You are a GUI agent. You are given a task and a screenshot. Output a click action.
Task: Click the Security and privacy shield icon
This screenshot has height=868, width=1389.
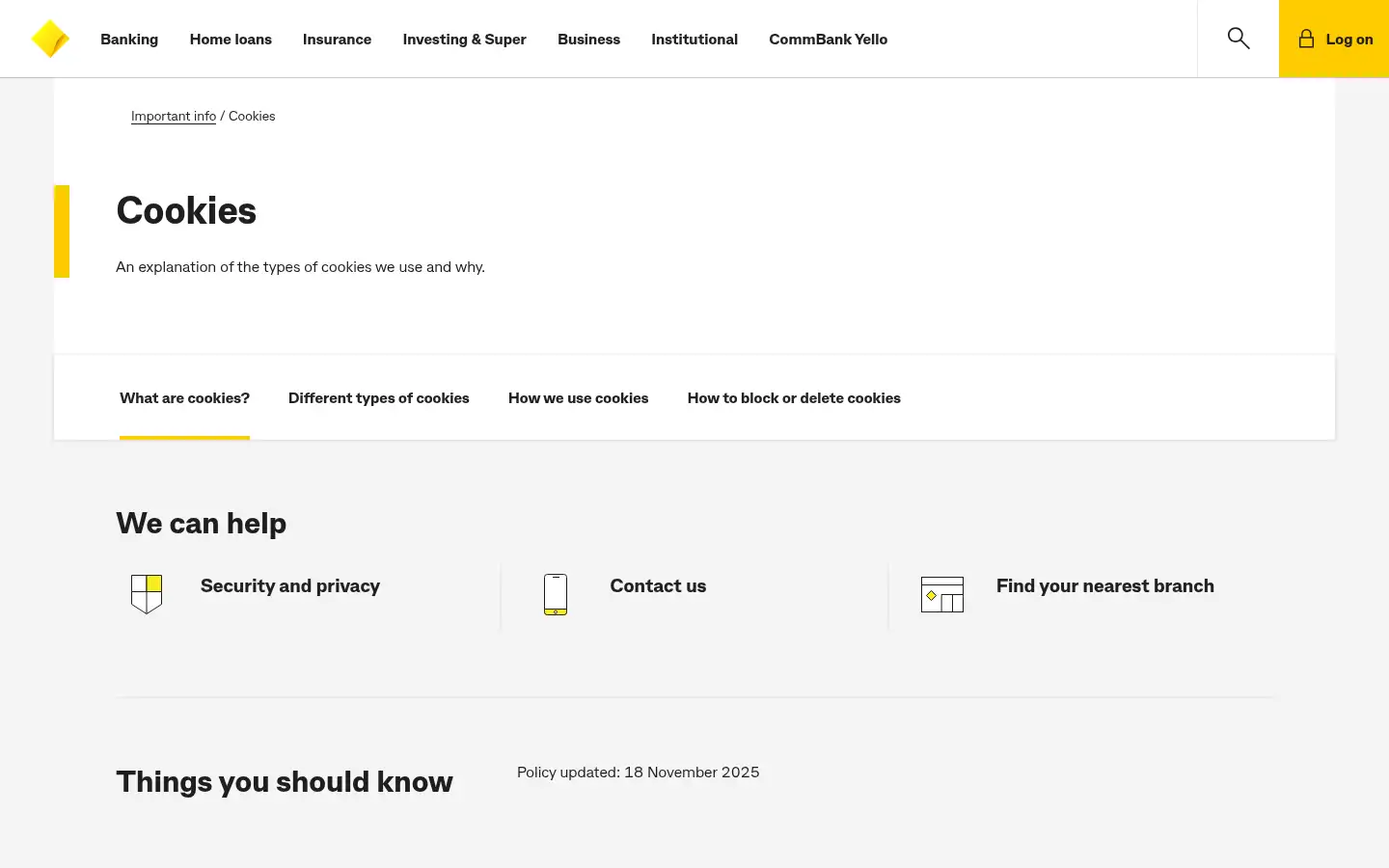[x=147, y=594]
